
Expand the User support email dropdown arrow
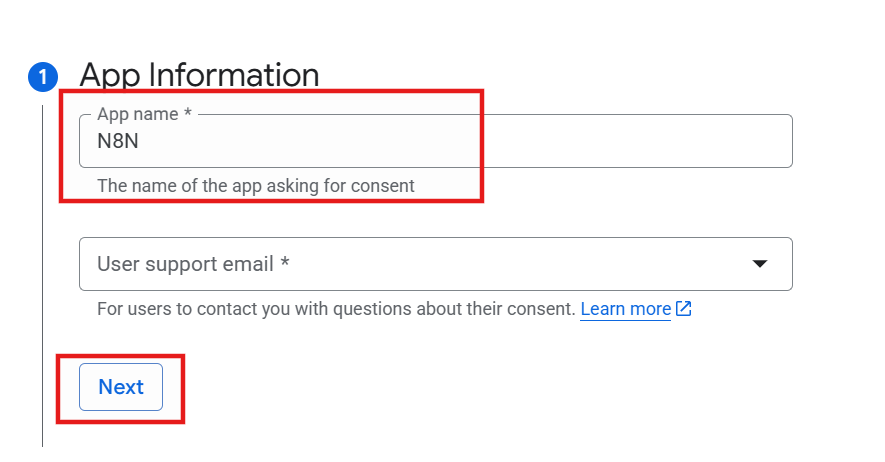(x=760, y=264)
